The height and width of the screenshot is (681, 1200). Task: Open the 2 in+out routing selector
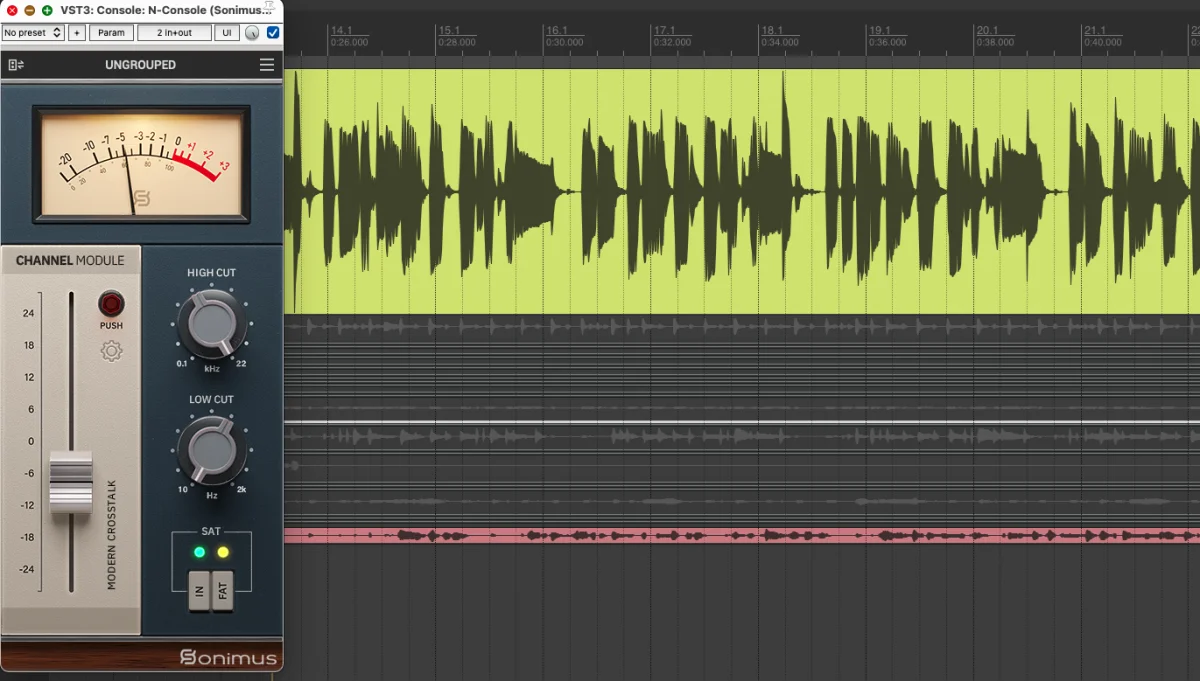[174, 33]
